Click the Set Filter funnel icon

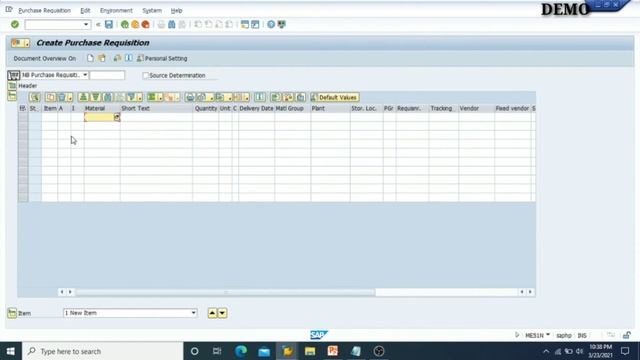pos(131,97)
